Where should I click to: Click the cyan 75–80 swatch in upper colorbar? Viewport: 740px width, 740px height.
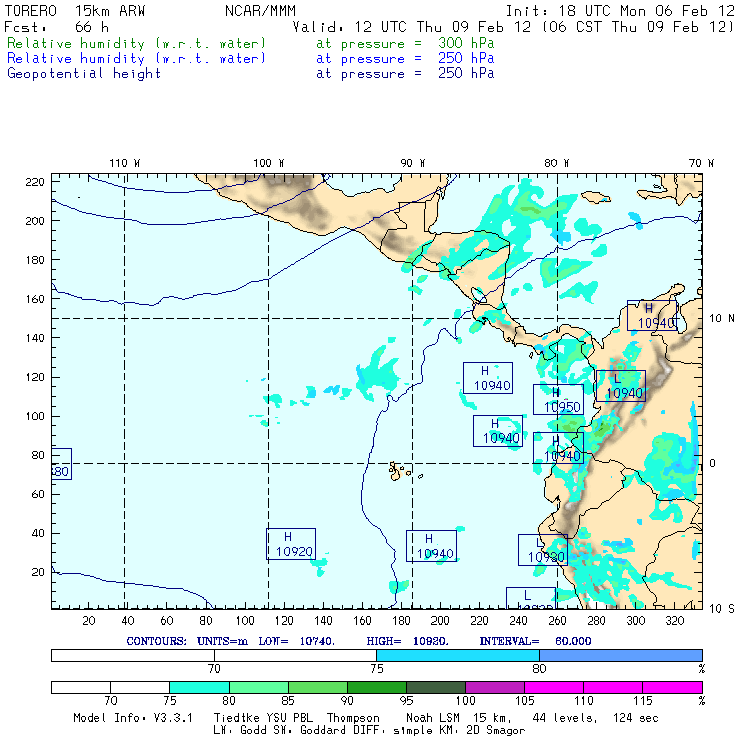[x=458, y=655]
